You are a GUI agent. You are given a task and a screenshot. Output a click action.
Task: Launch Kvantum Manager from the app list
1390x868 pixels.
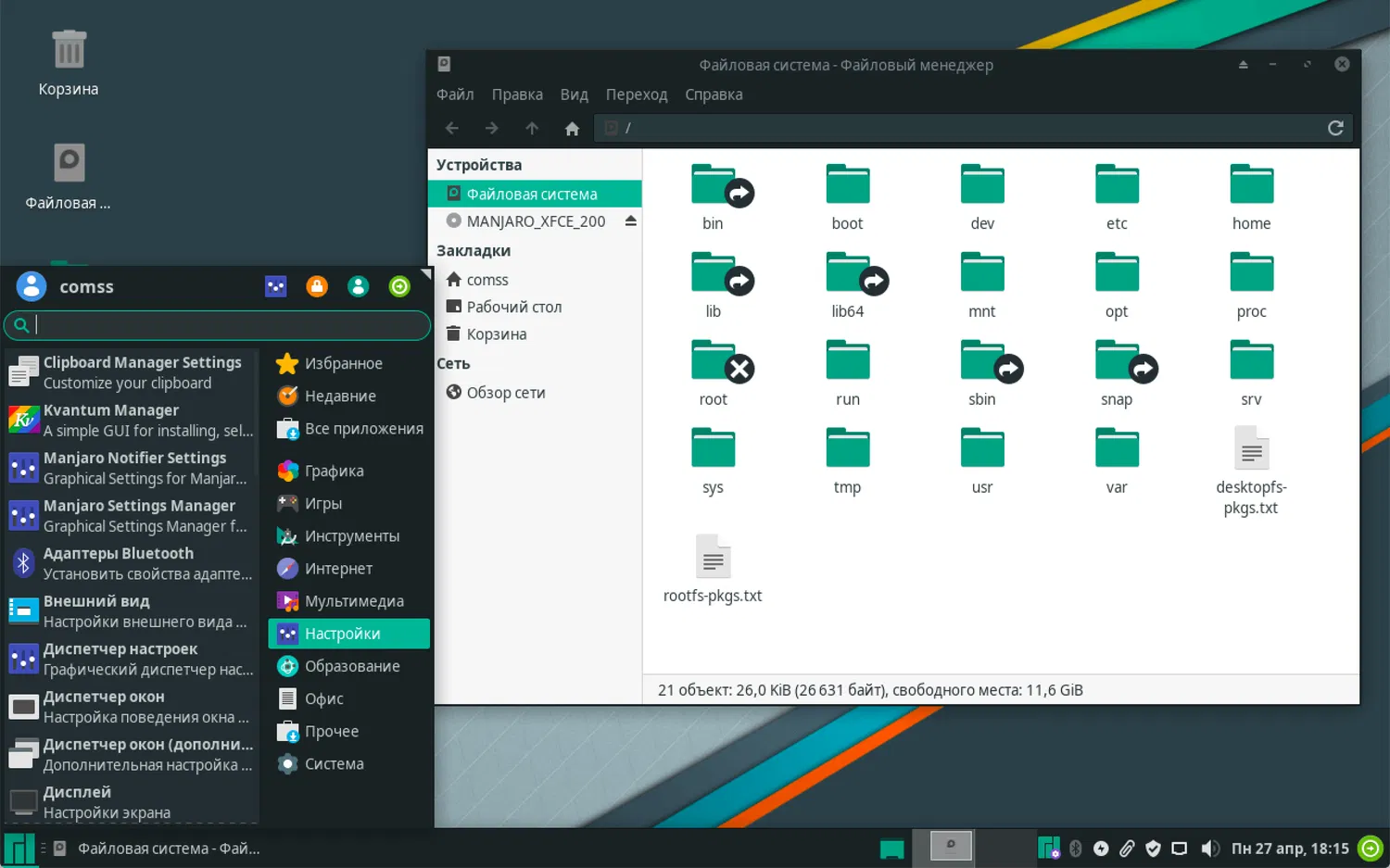(130, 420)
